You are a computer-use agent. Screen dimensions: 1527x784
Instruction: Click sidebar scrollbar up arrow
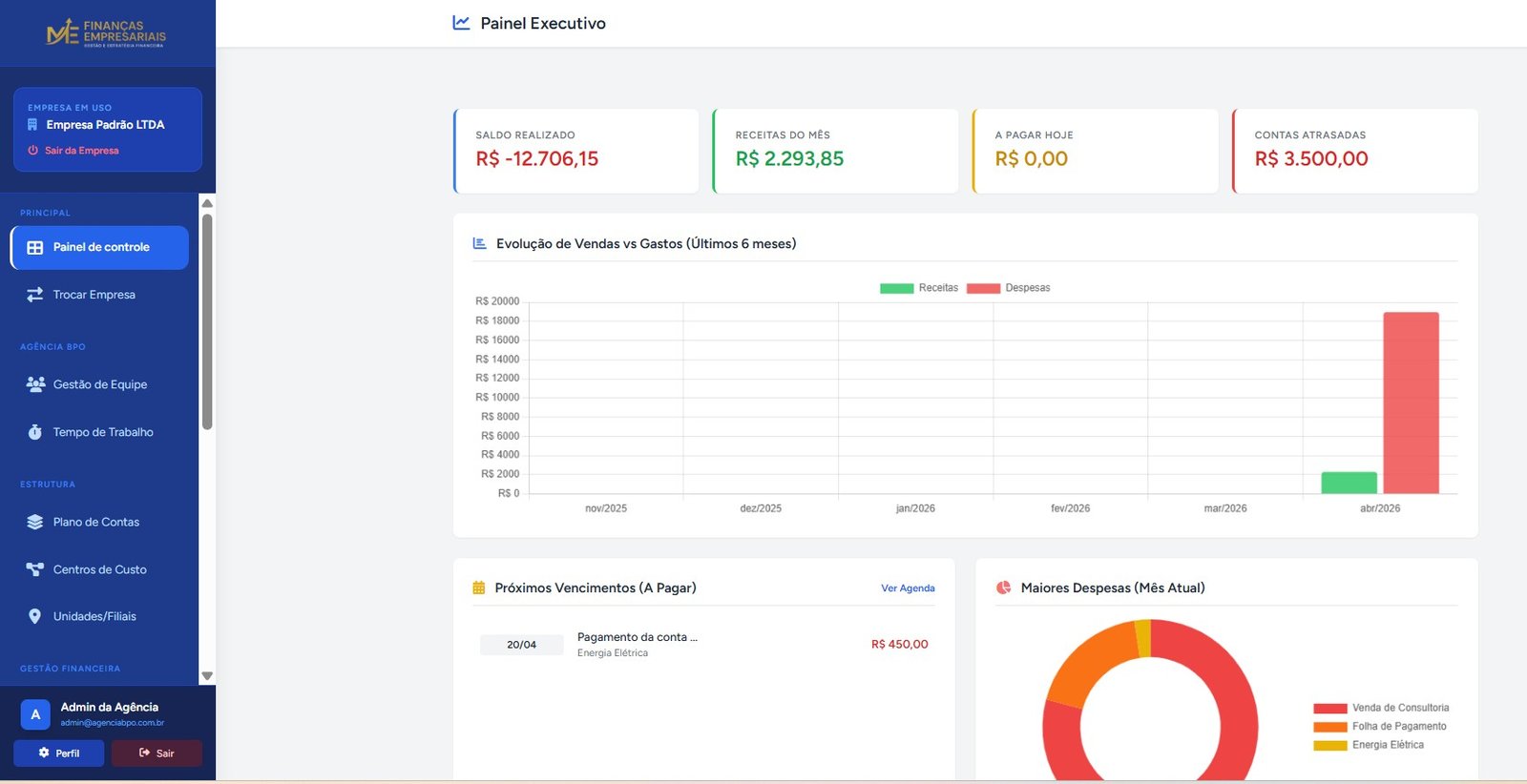click(x=207, y=203)
